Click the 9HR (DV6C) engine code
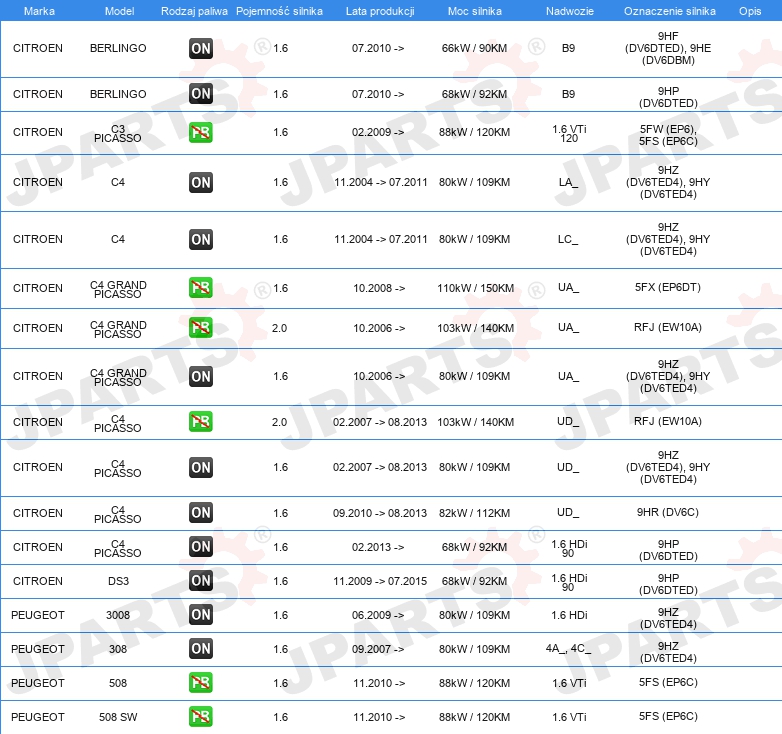This screenshot has height=734, width=782. [668, 512]
